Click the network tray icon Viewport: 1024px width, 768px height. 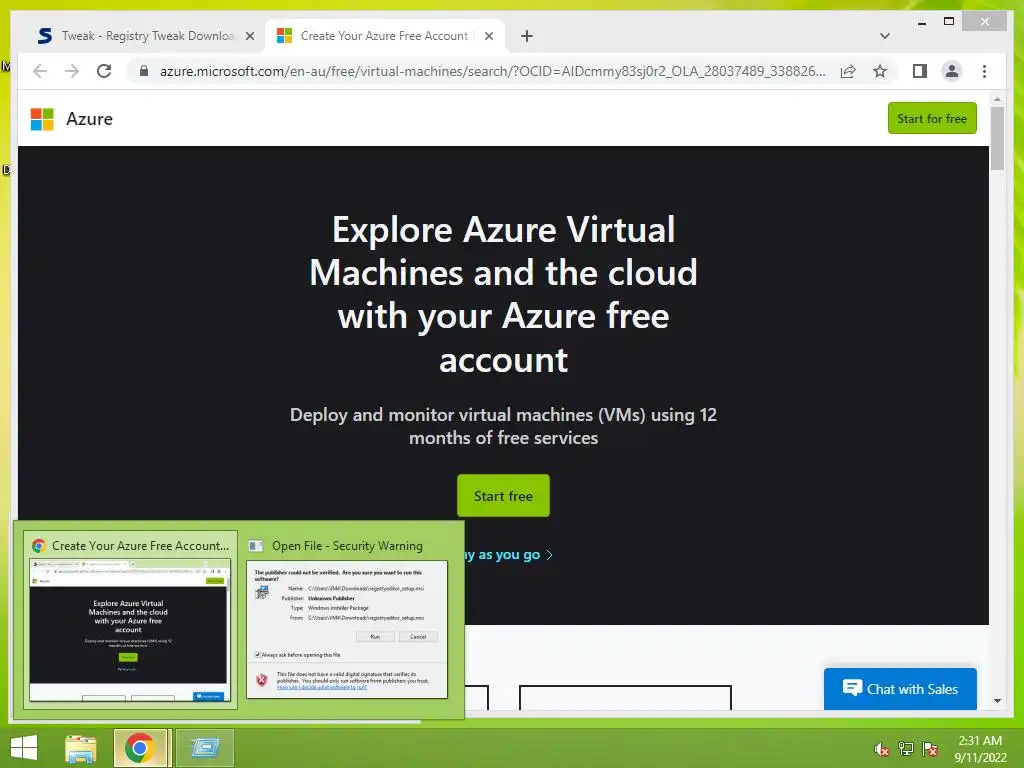point(906,749)
